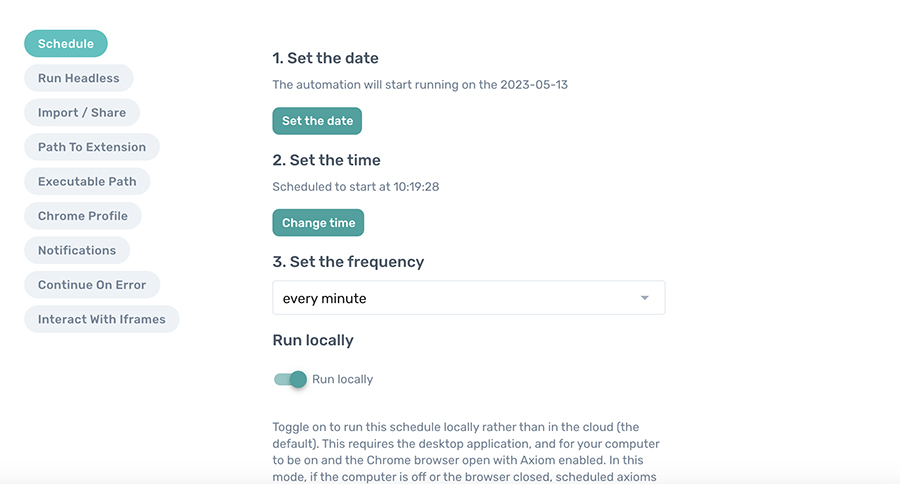Image resolution: width=900 pixels, height=484 pixels.
Task: Open the Import / Share section
Action: (82, 113)
